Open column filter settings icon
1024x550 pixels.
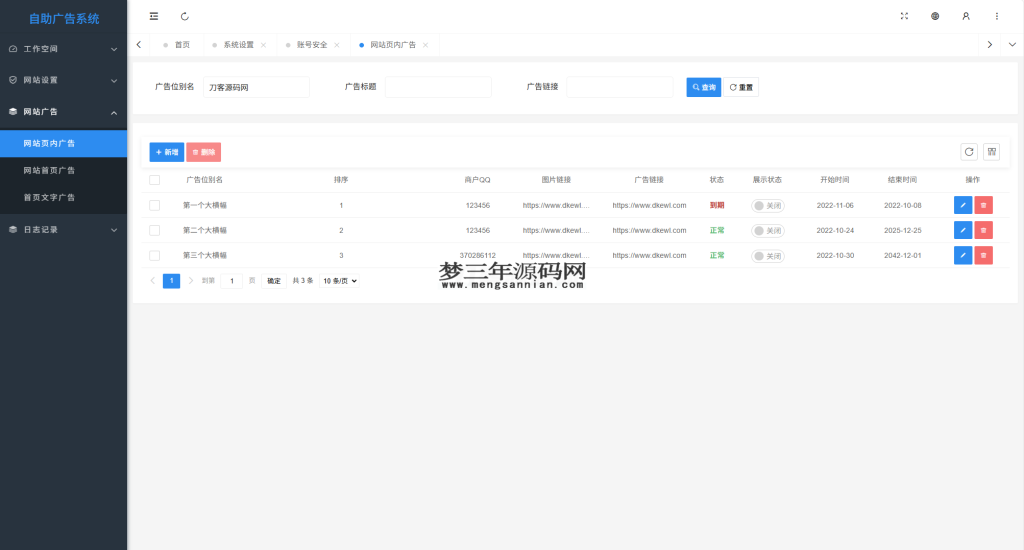click(992, 152)
